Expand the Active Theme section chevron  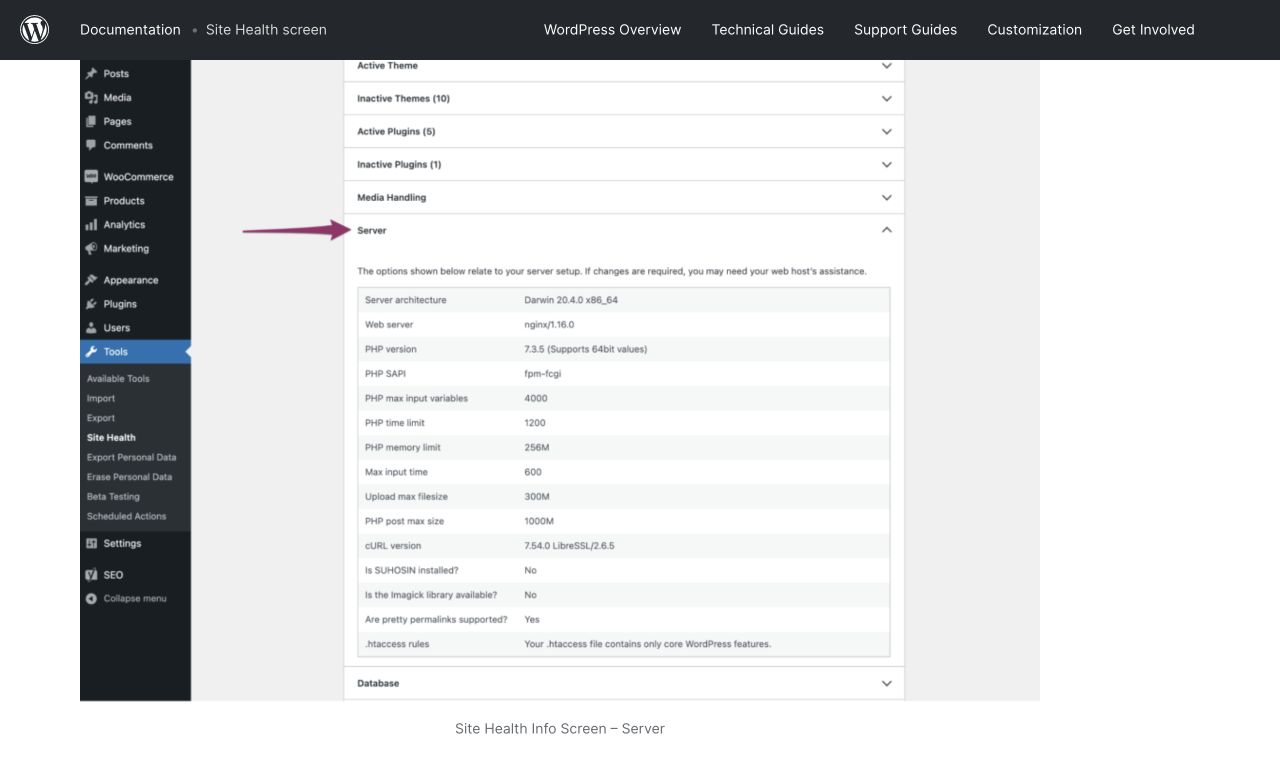(886, 66)
